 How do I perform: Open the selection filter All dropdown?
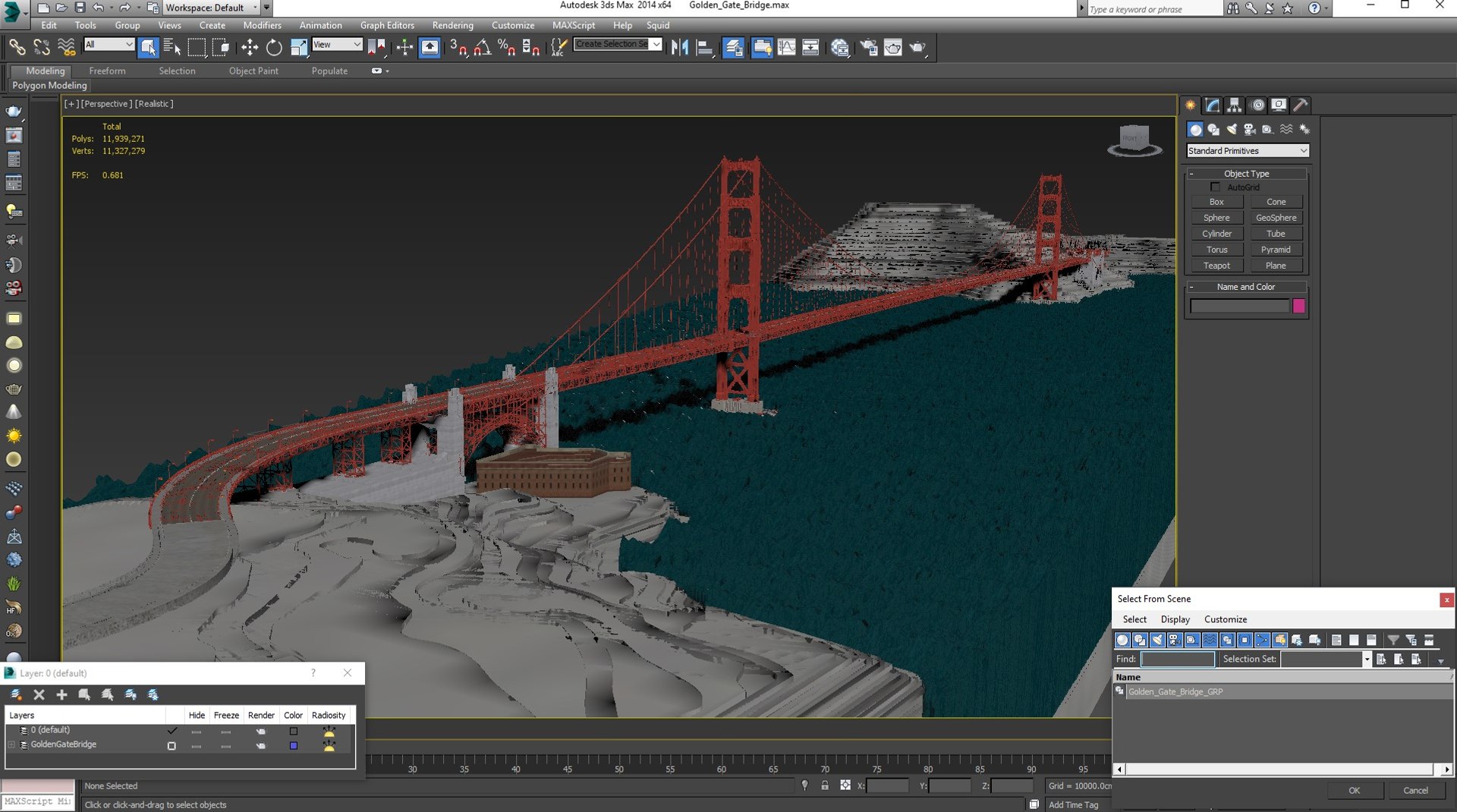(x=109, y=45)
